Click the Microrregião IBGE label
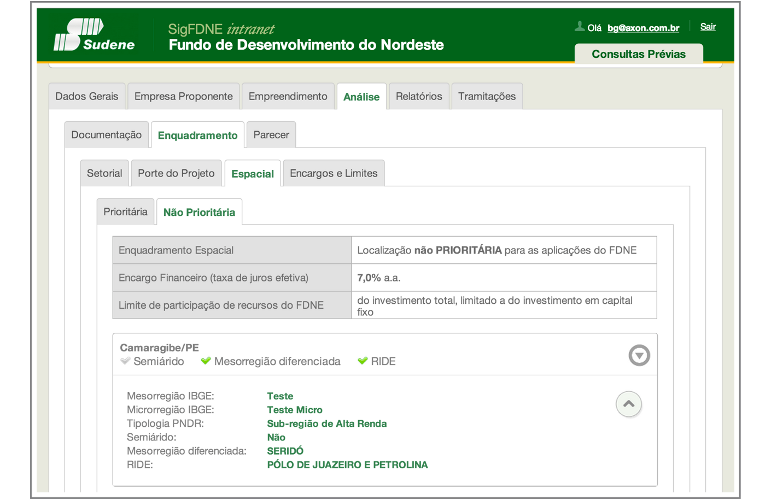The height and width of the screenshot is (500, 771). click(171, 410)
